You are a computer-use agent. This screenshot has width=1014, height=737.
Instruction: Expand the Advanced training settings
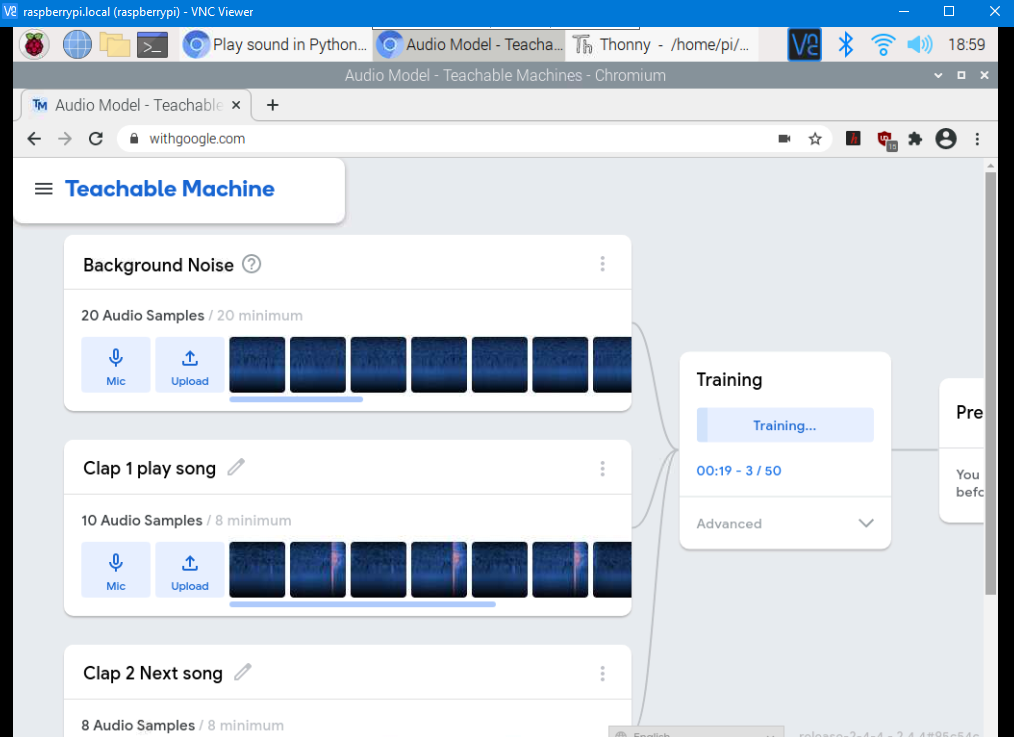tap(785, 524)
